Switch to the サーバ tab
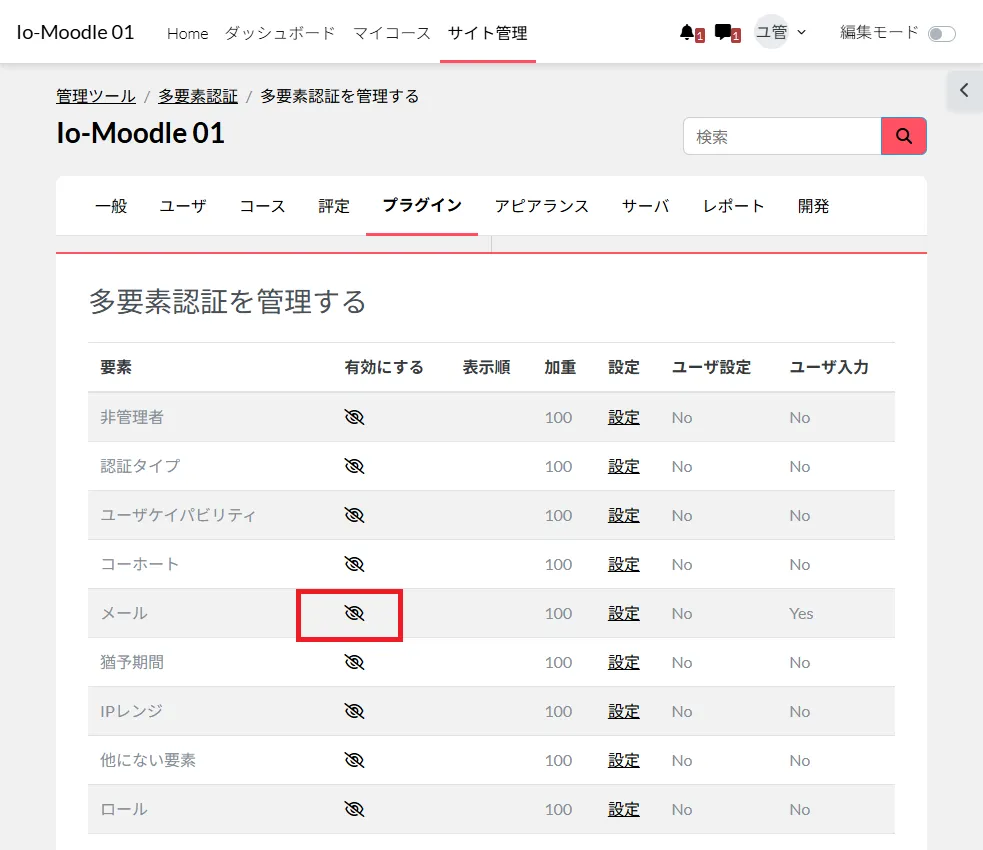The height and width of the screenshot is (850, 983). click(646, 206)
